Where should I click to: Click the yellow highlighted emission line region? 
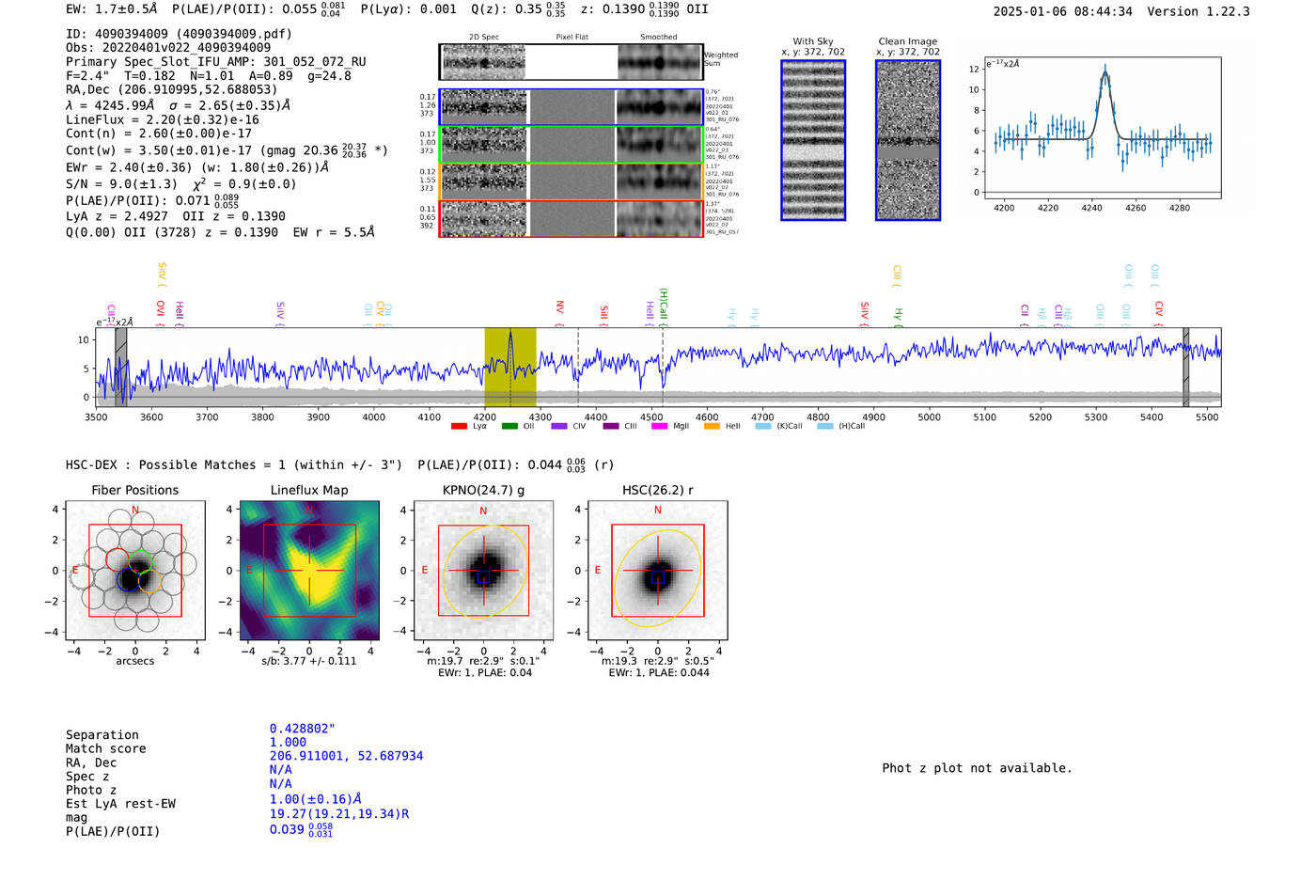510,367
